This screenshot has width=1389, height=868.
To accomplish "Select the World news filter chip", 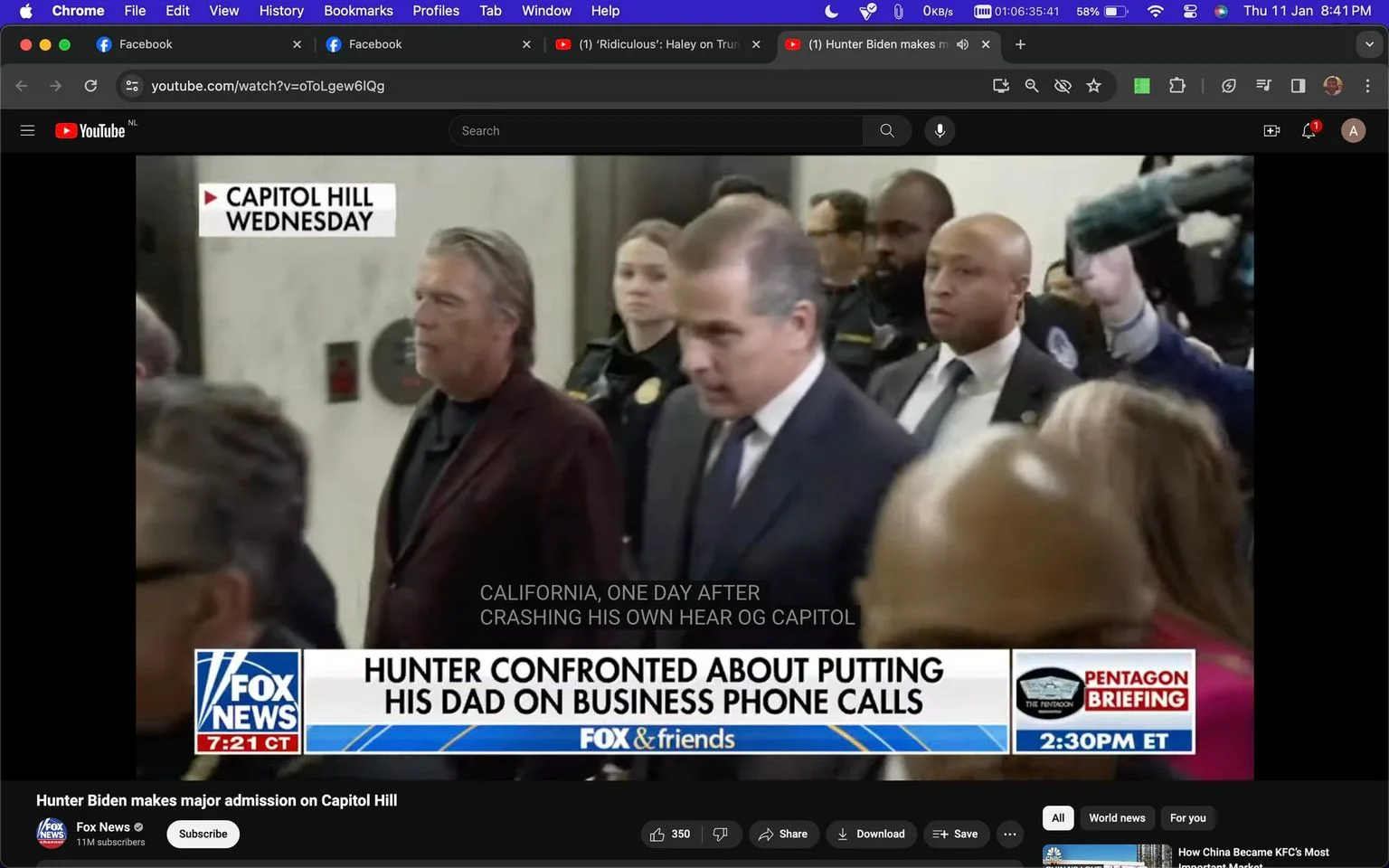I will pos(1117,818).
